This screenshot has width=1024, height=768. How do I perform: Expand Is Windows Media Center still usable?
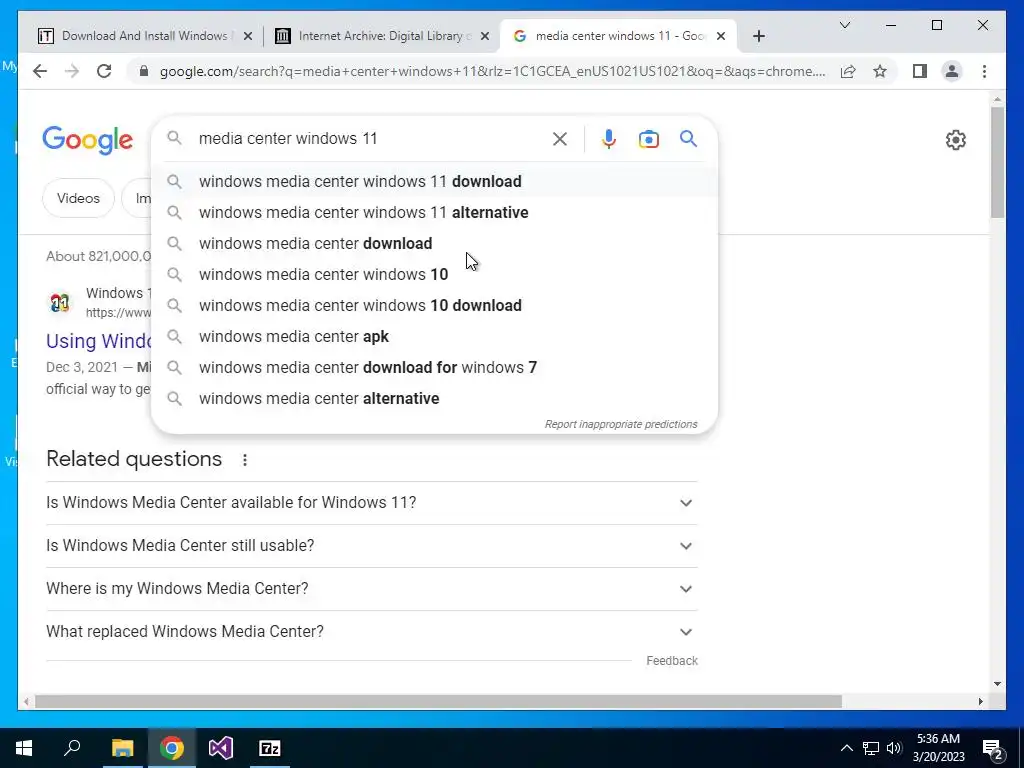click(372, 546)
